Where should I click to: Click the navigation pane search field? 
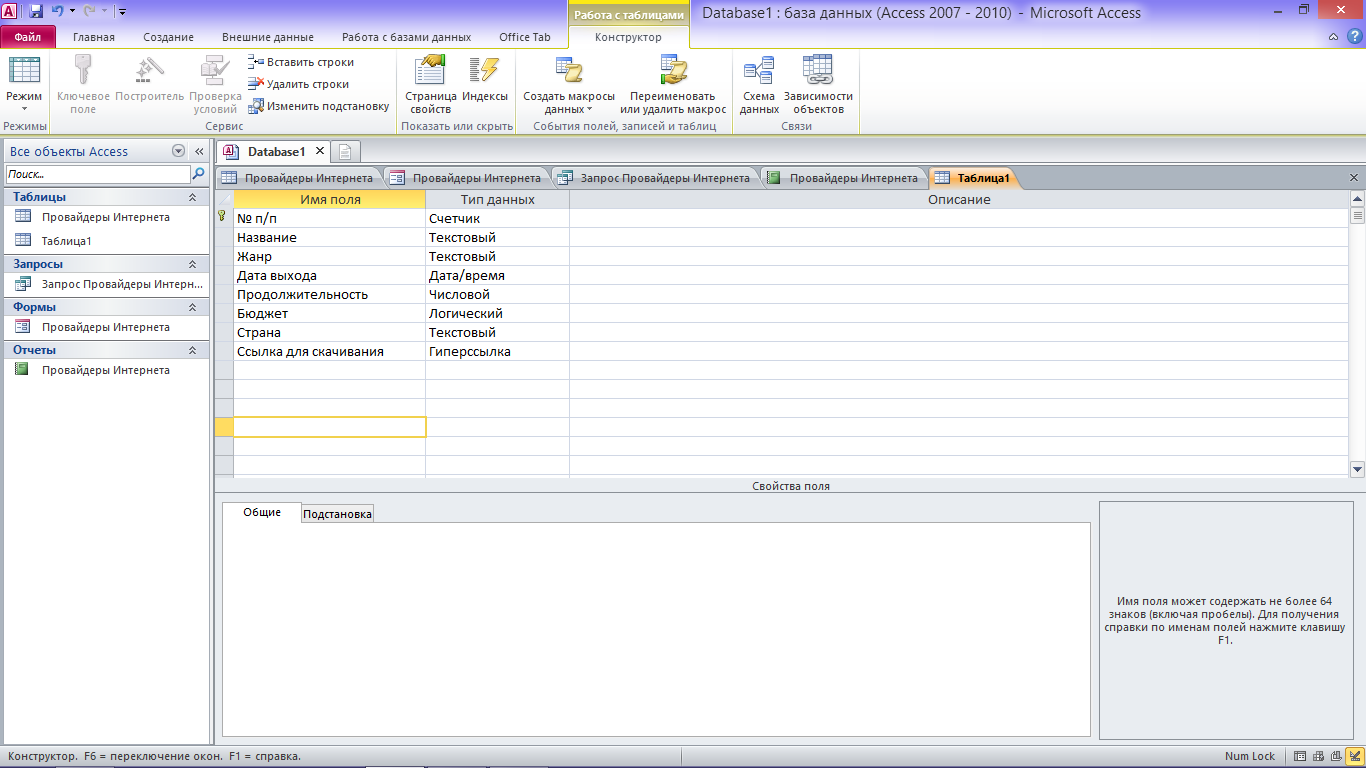(x=97, y=174)
